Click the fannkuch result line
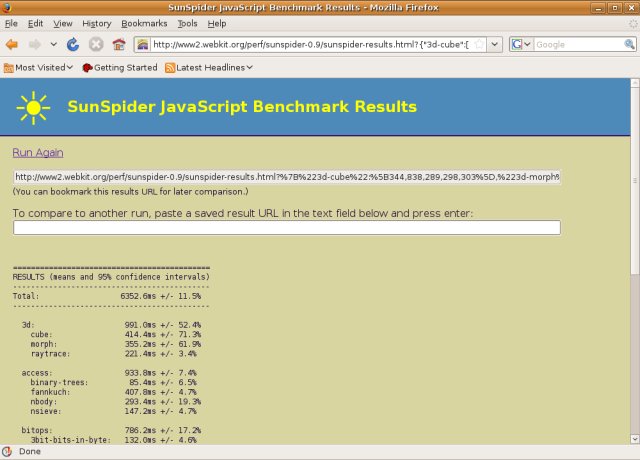Screen dimensions: 640x460 tap(113, 392)
